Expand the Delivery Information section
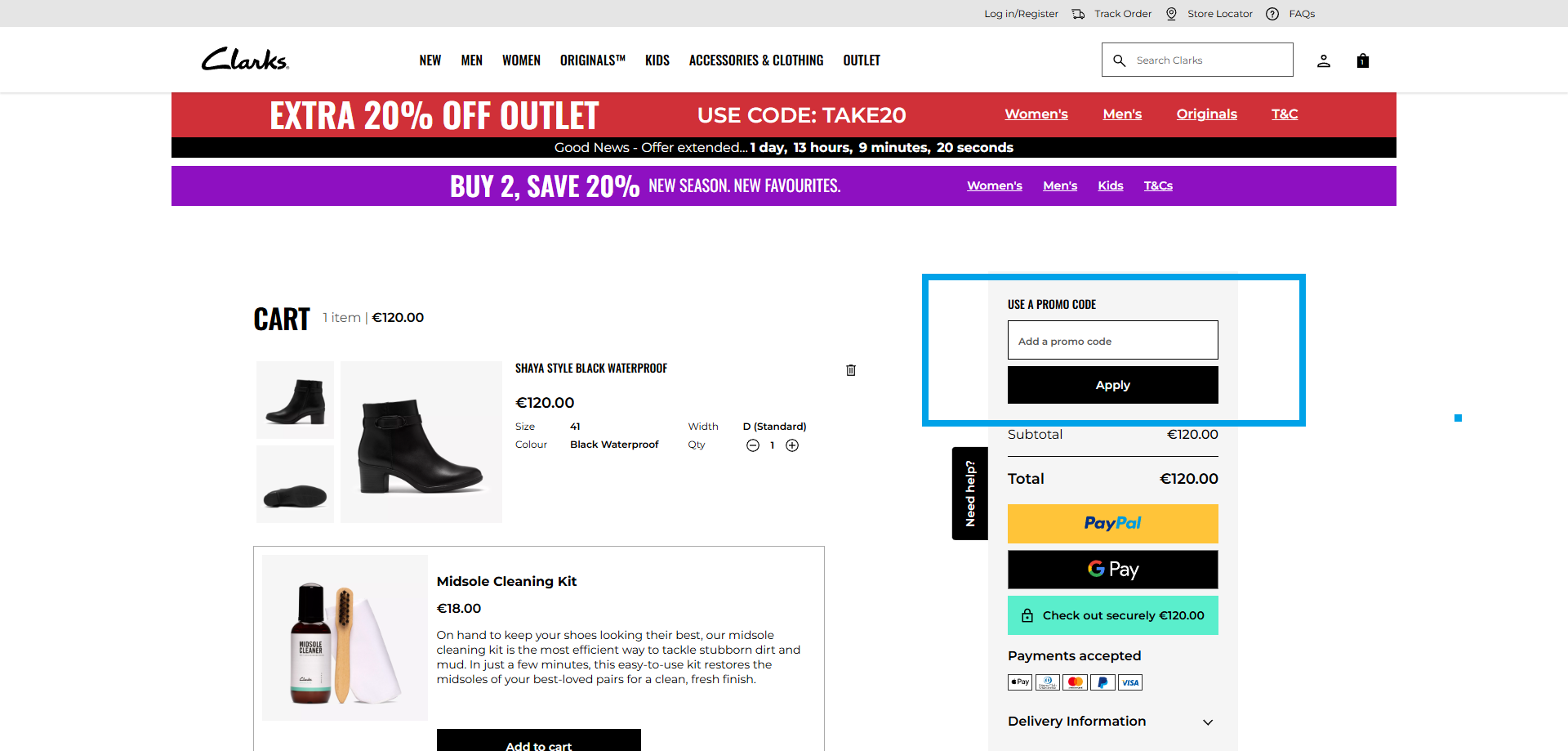 1112,722
